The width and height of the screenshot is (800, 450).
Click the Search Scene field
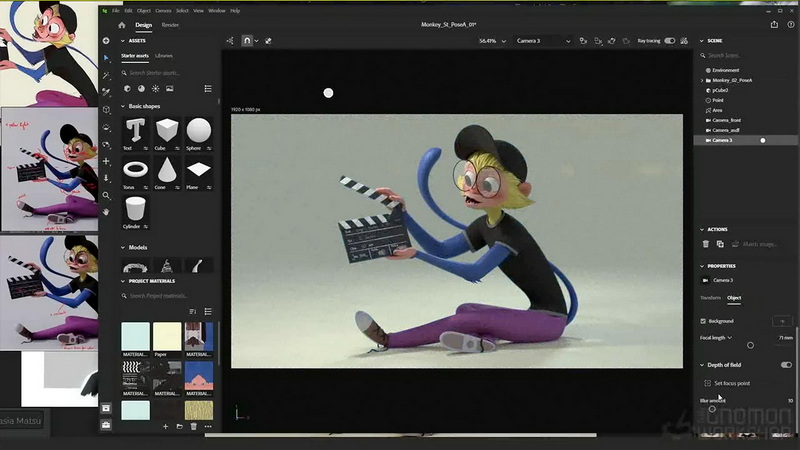pos(745,55)
